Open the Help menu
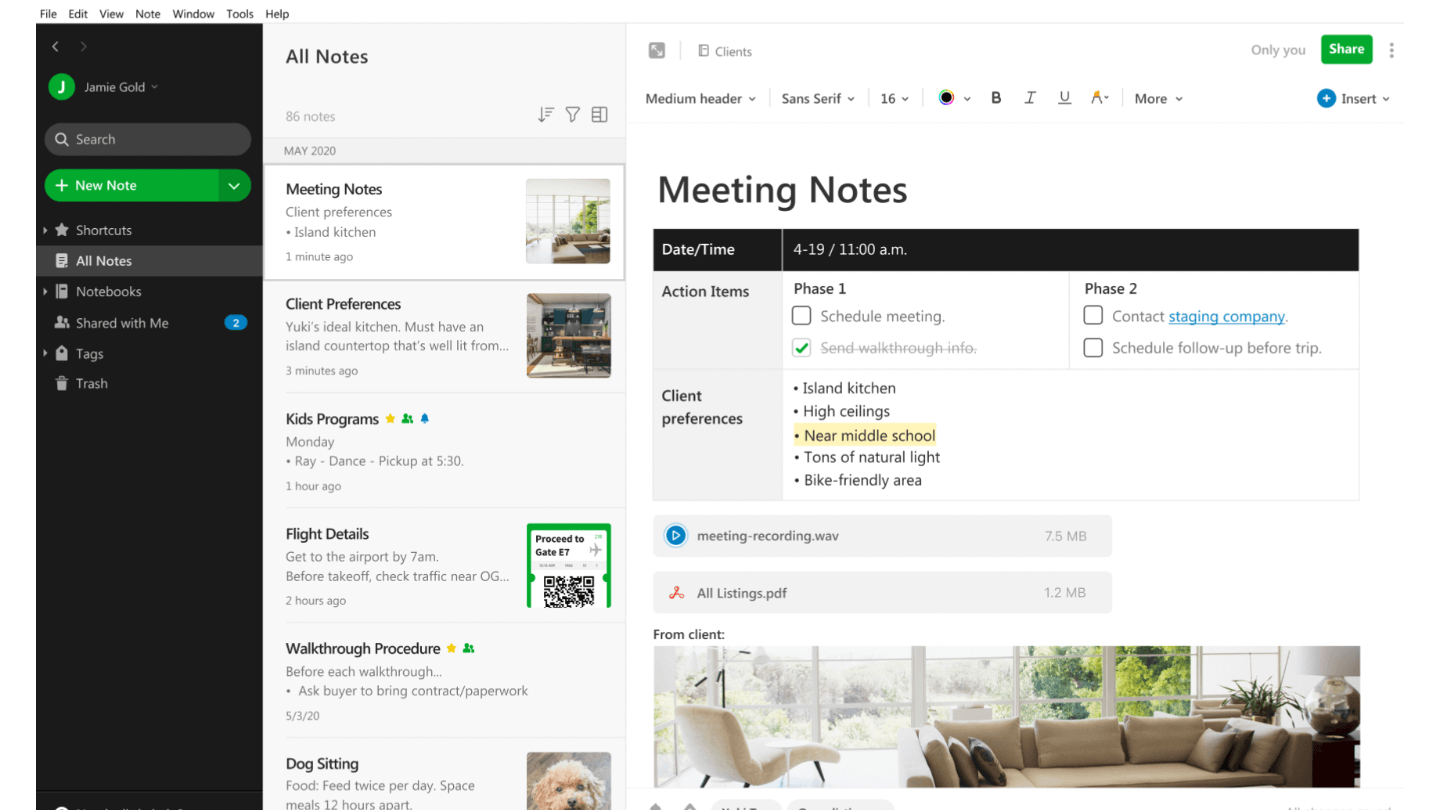The width and height of the screenshot is (1440, 810). [x=277, y=14]
